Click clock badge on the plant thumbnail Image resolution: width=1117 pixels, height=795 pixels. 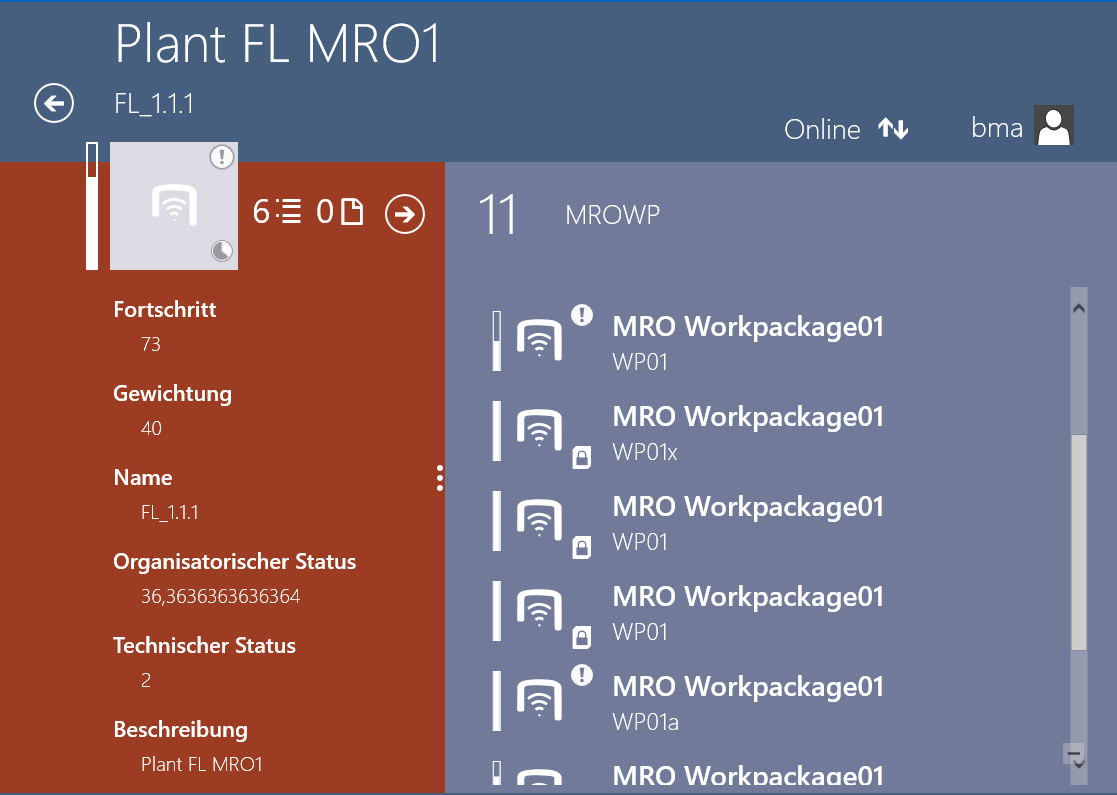point(222,251)
